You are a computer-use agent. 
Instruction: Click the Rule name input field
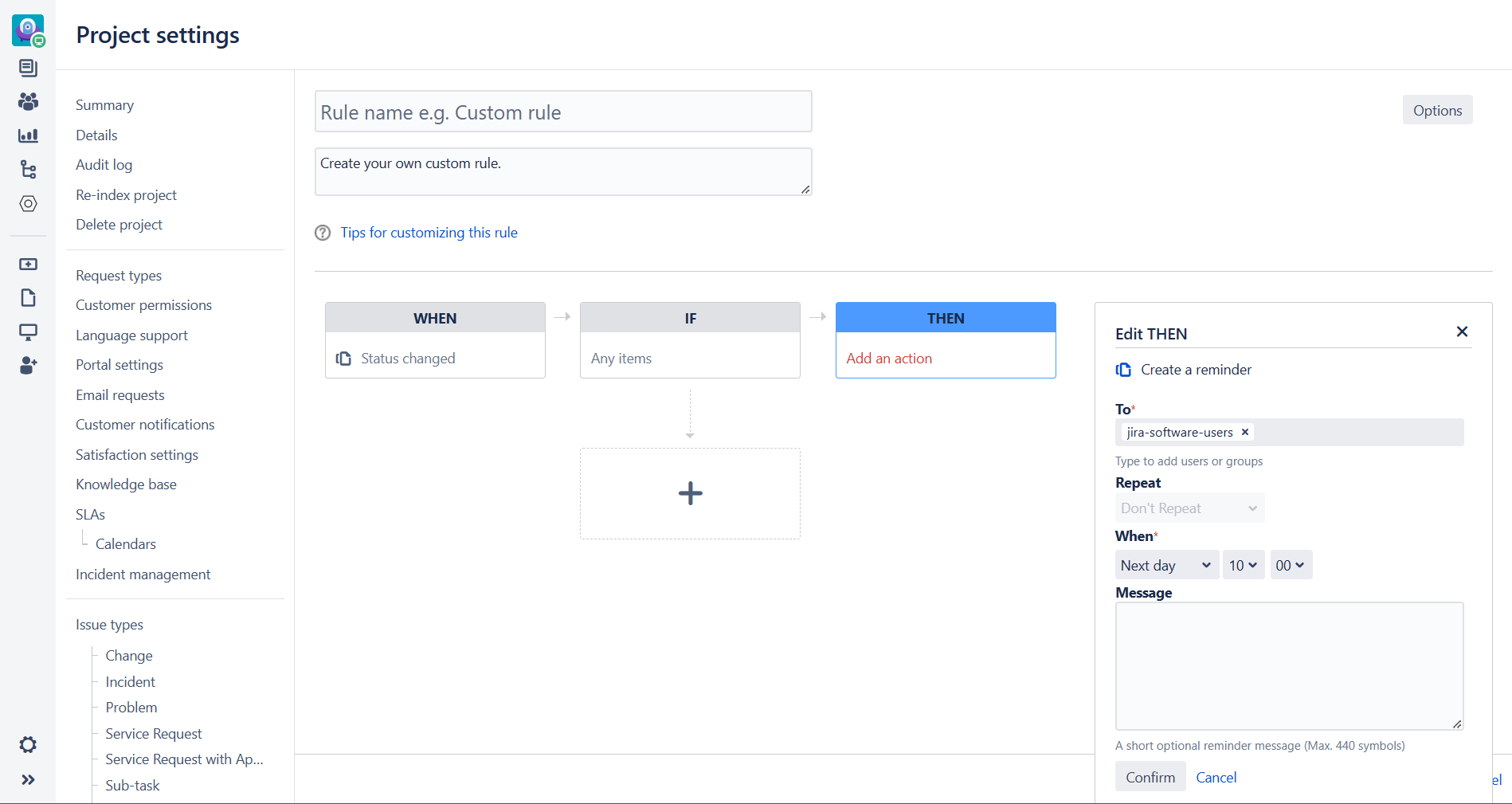click(x=562, y=112)
